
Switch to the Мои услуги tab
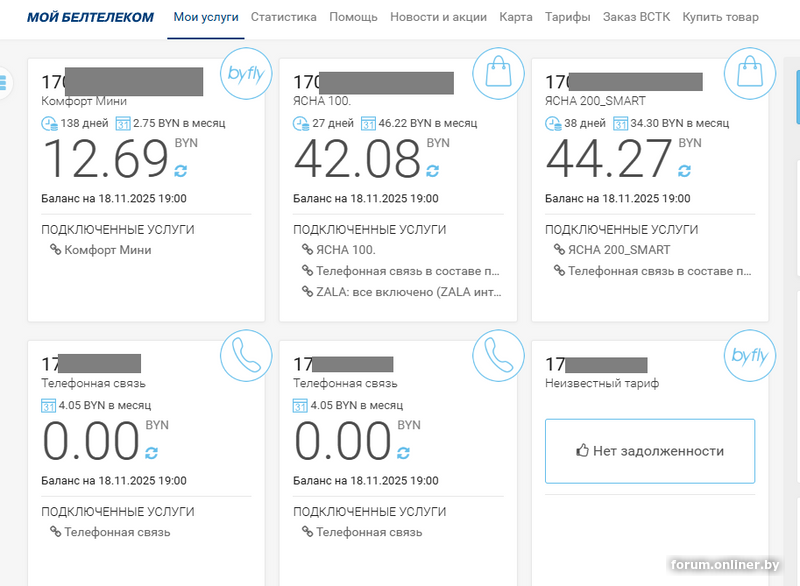206,17
